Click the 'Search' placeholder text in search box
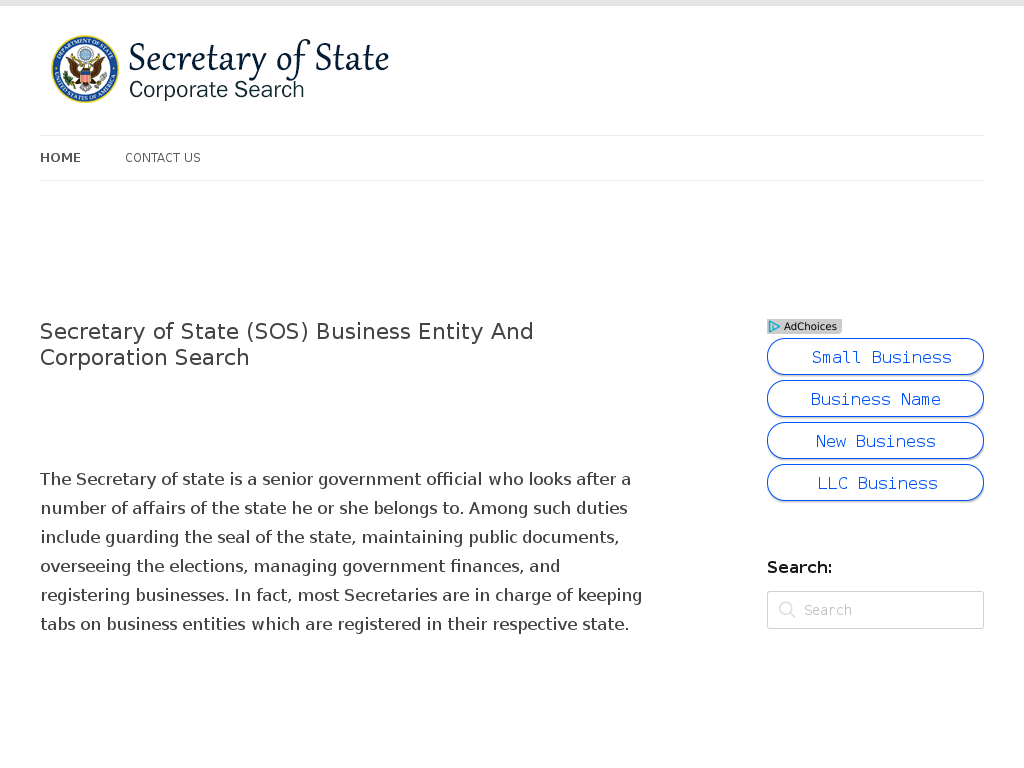1024x768 pixels. coord(827,610)
